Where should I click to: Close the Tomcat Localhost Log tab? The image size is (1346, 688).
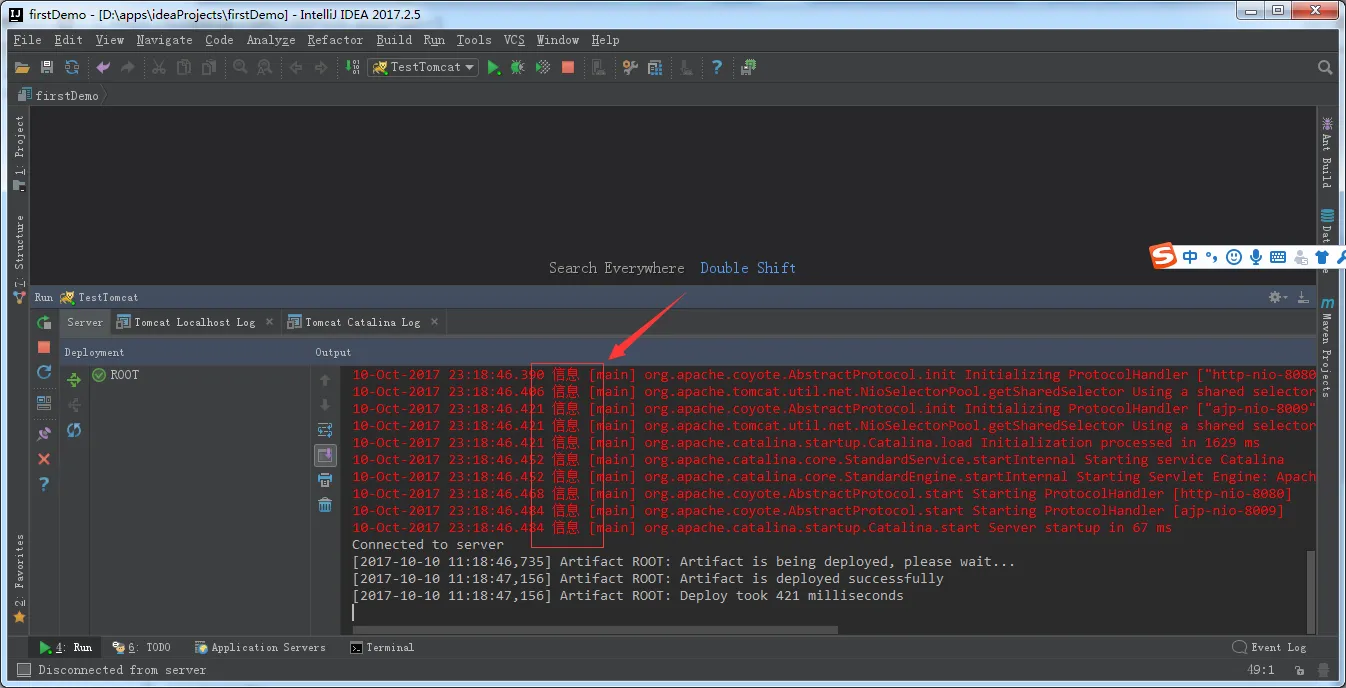[x=269, y=322]
